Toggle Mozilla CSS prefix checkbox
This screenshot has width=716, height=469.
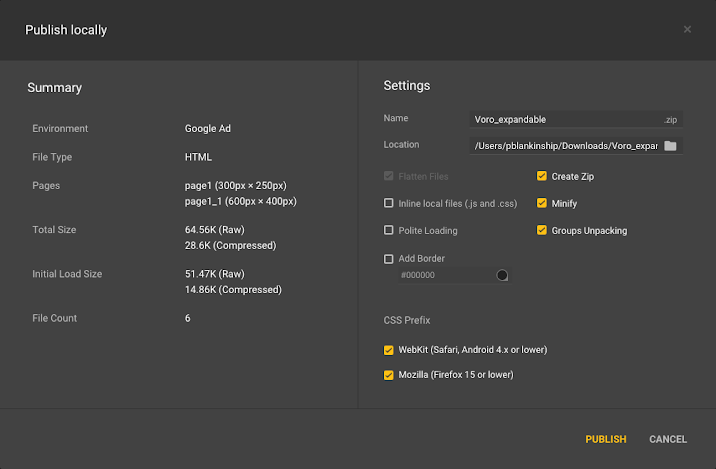coord(389,376)
